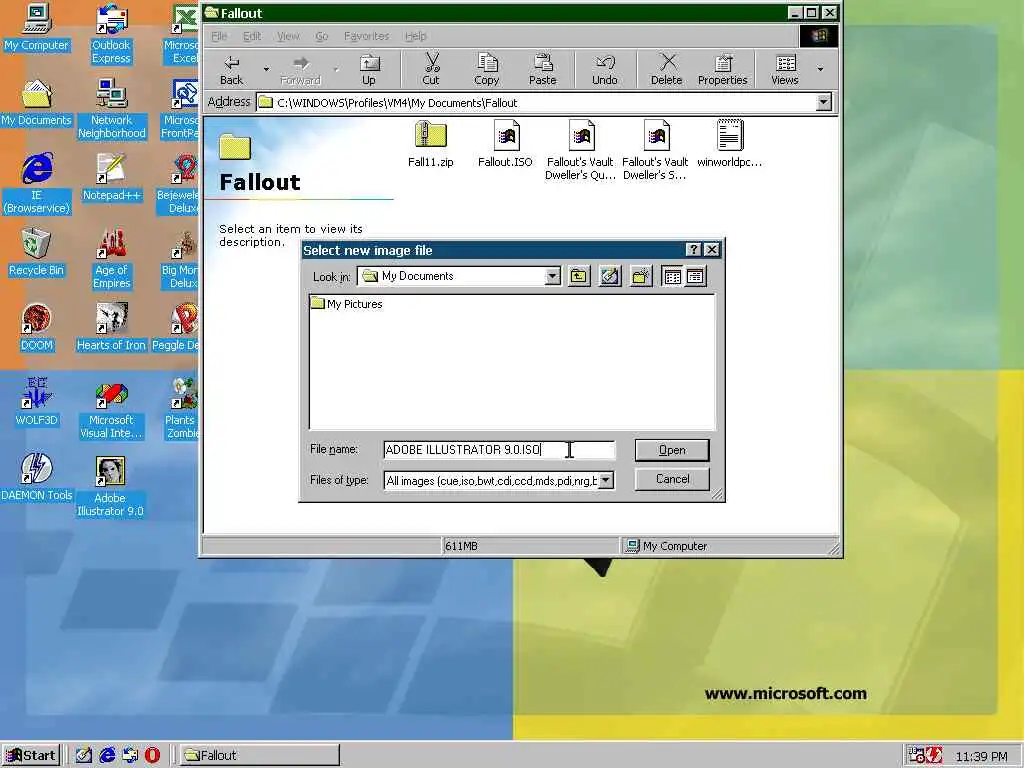
Task: Open the Recycle Bin
Action: click(x=37, y=253)
